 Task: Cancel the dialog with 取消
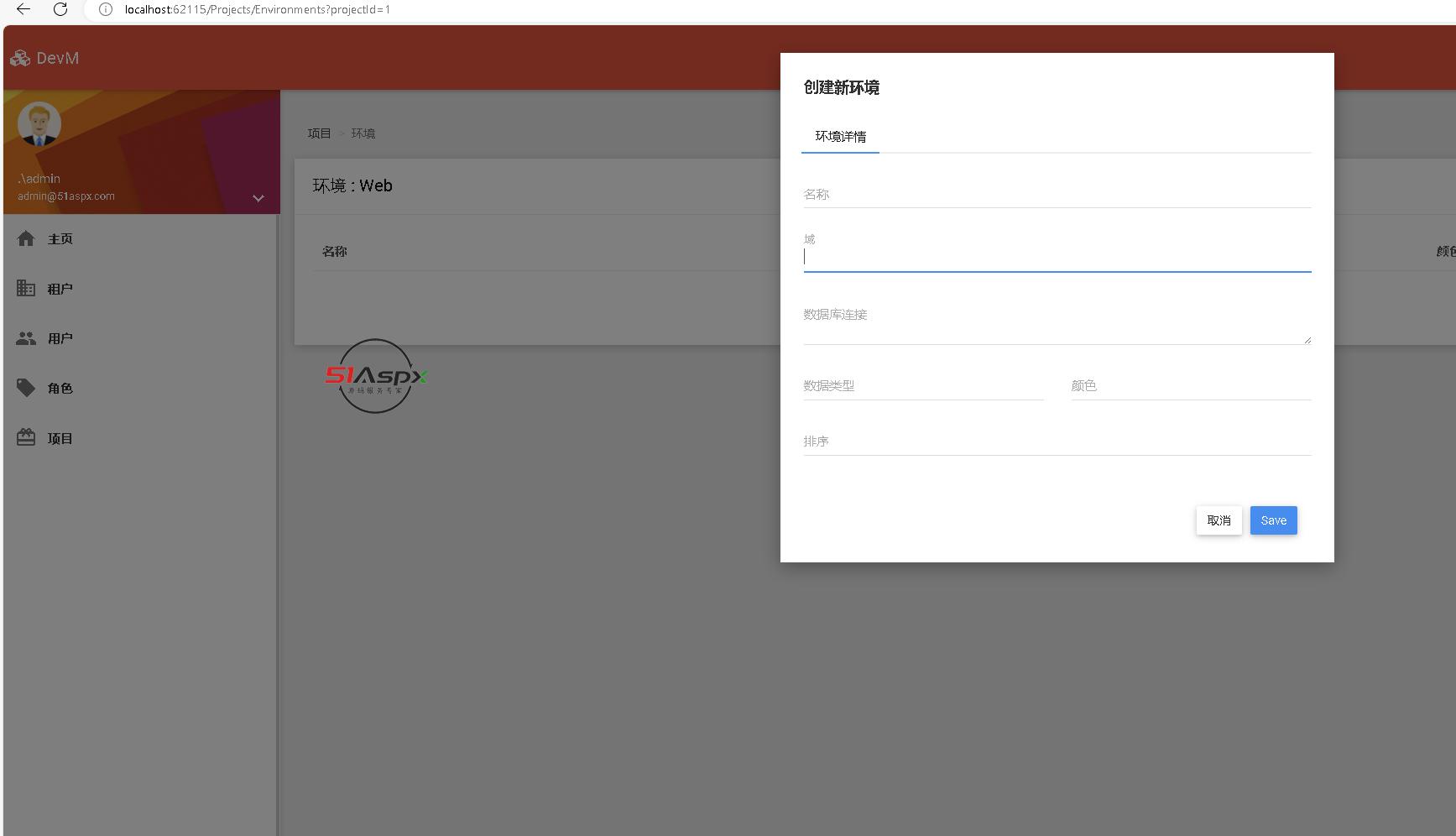tap(1219, 520)
